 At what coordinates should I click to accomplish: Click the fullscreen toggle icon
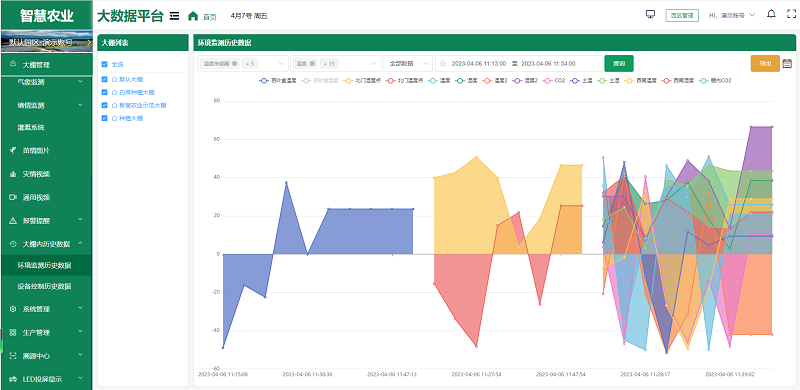[x=791, y=14]
